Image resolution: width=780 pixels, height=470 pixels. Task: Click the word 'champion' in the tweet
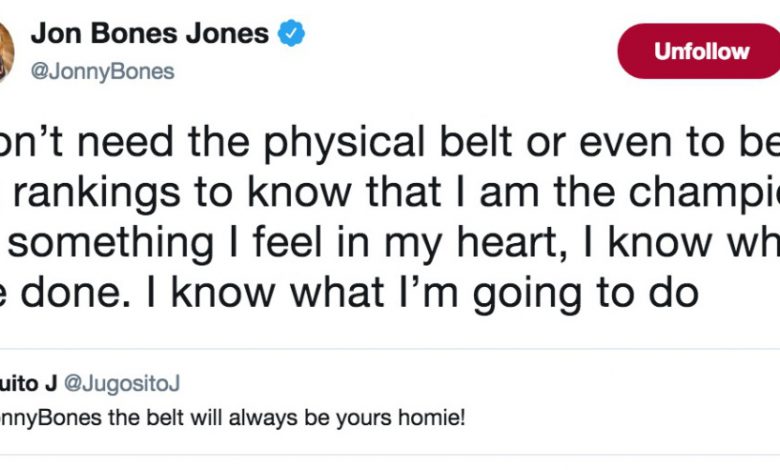coord(704,192)
